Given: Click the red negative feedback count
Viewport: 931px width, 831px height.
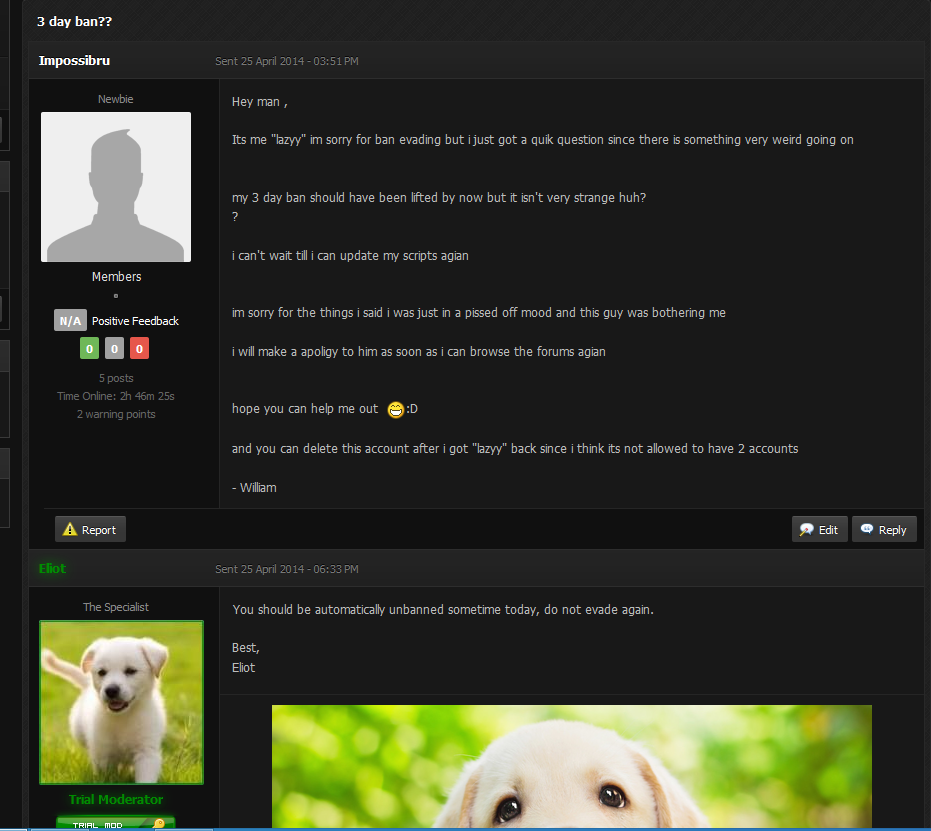Looking at the screenshot, I should point(140,348).
